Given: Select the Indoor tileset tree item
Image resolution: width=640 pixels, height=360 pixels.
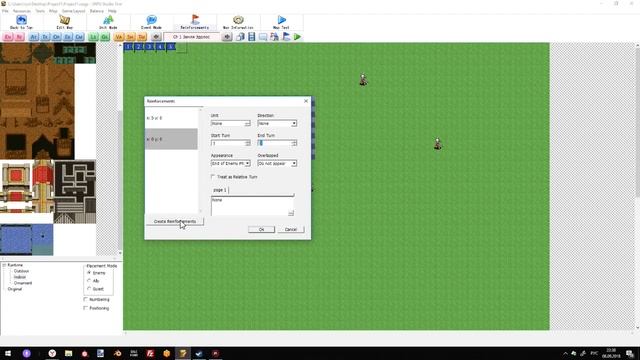Looking at the screenshot, I should tap(20, 277).
